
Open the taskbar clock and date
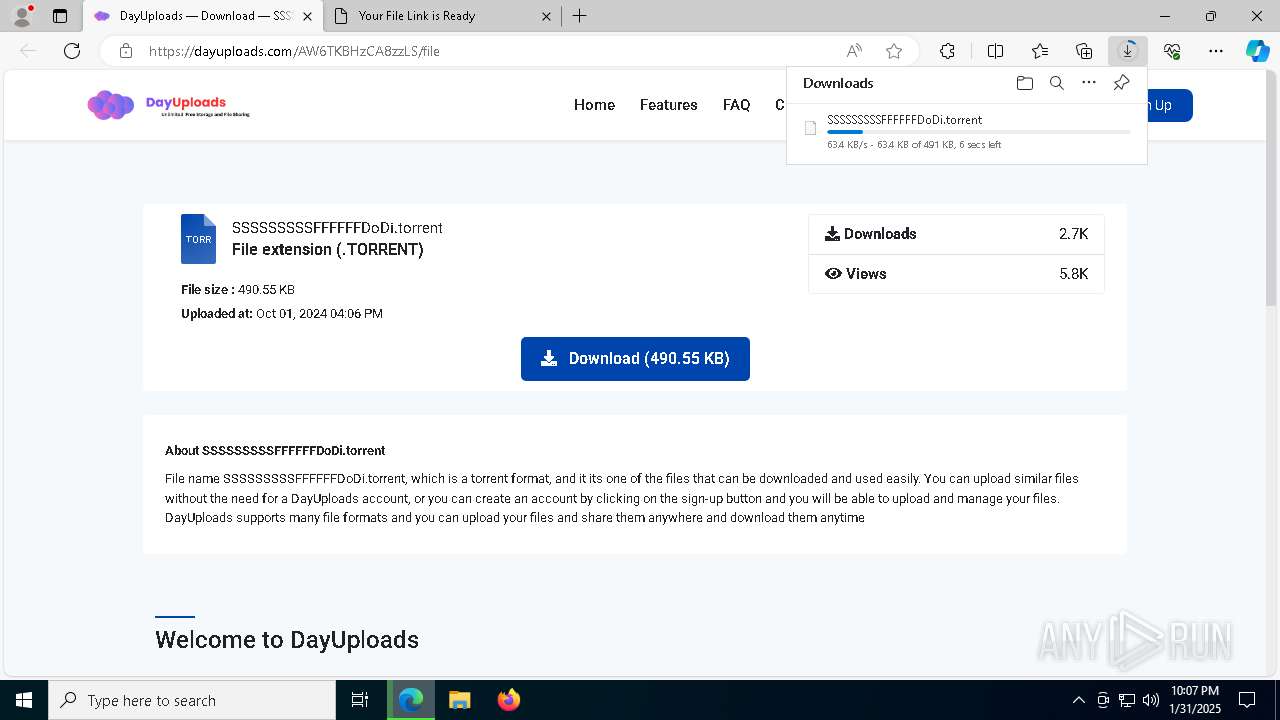pos(1195,700)
